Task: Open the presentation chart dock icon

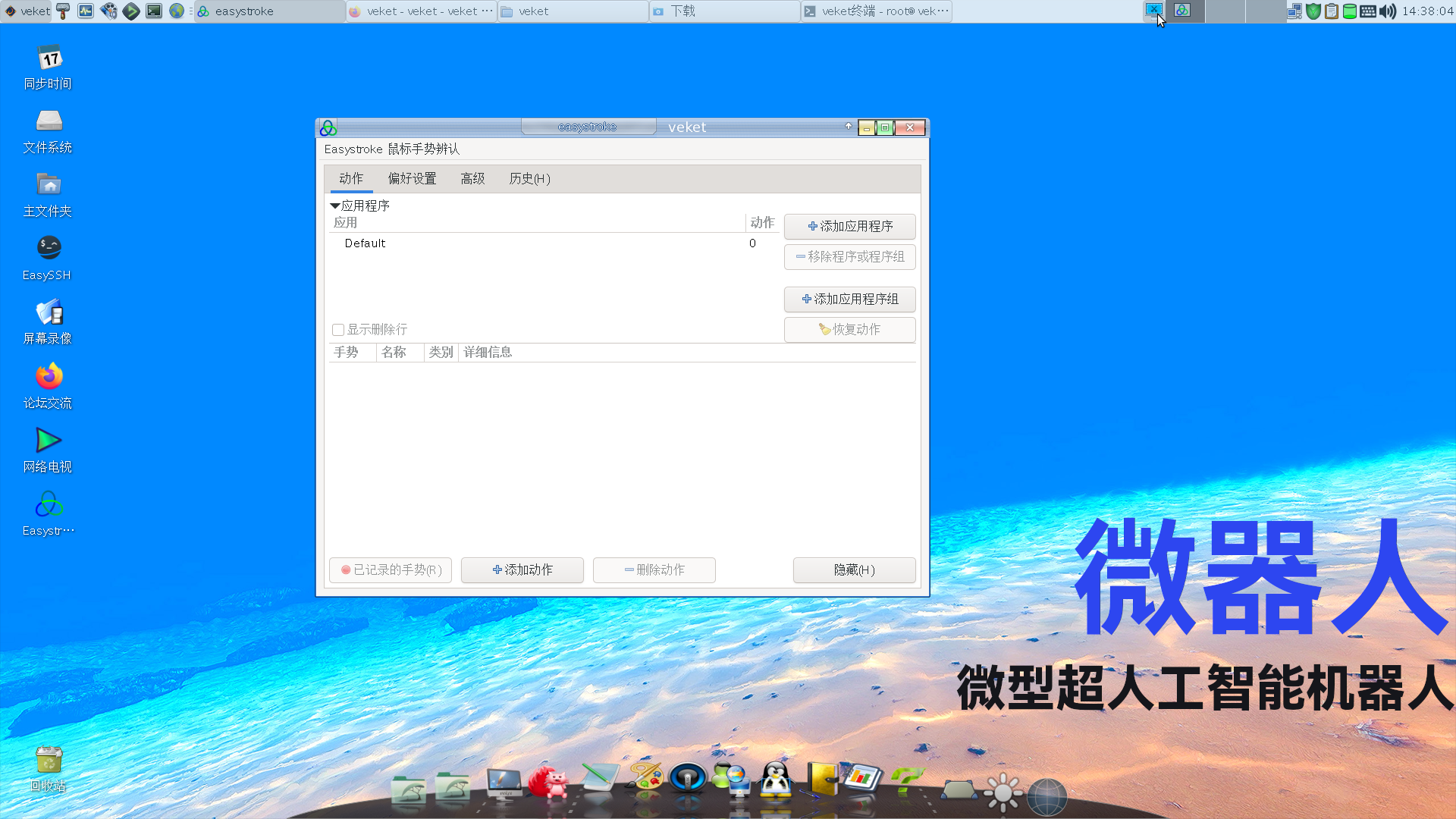Action: pyautogui.click(x=862, y=779)
